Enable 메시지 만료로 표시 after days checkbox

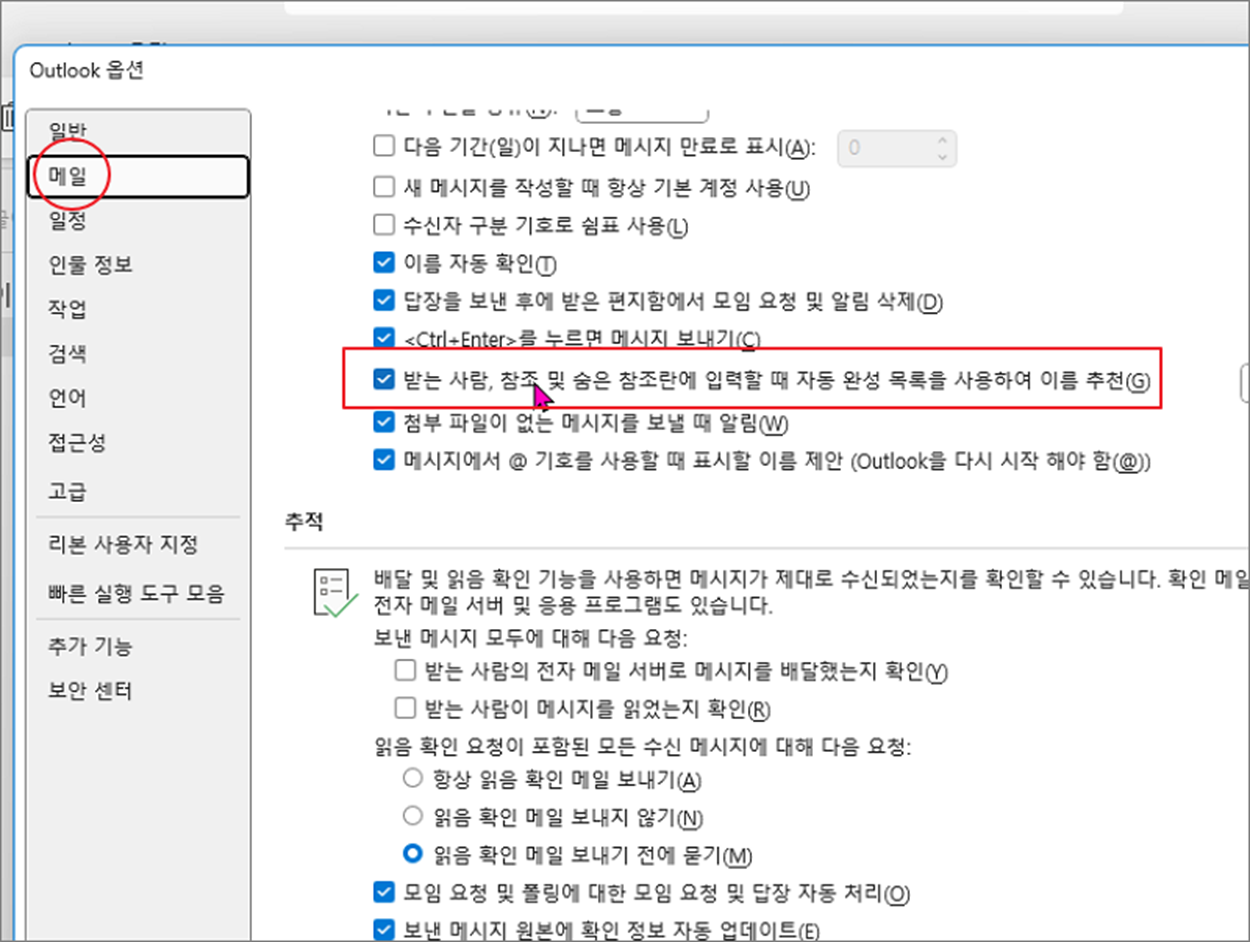(384, 148)
